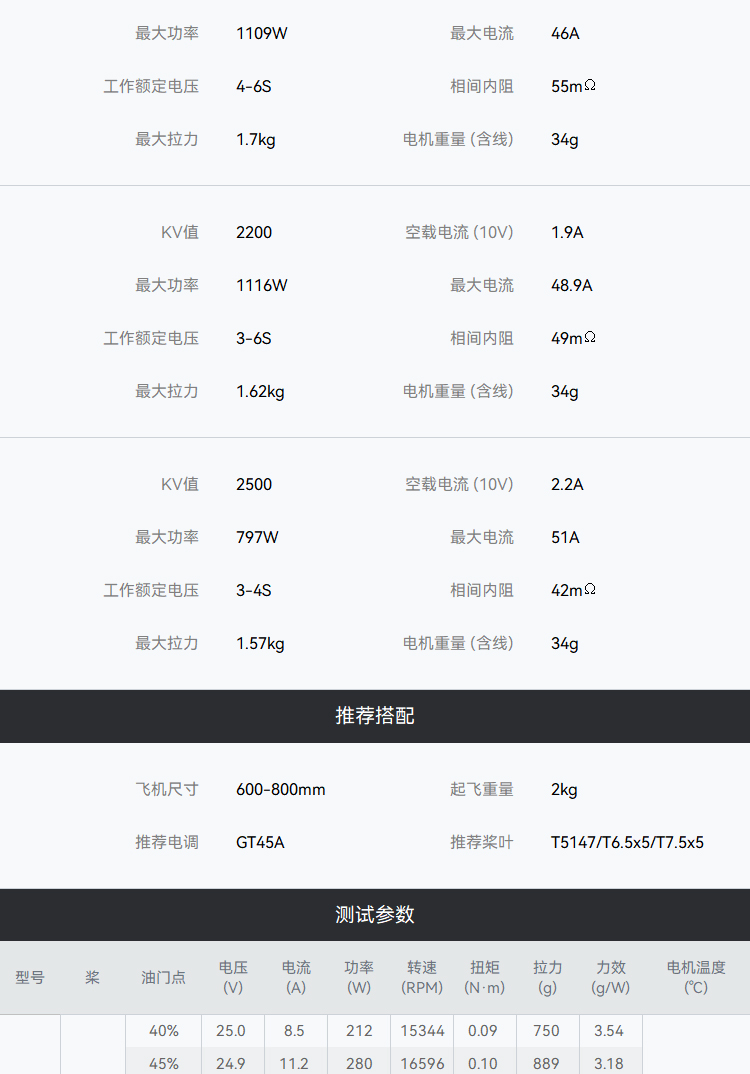Click the 40% throttle table cell
750x1074 pixels.
(164, 1030)
